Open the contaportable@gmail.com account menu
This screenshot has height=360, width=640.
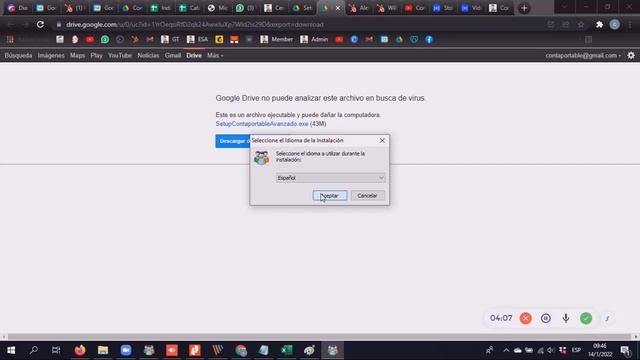click(583, 56)
